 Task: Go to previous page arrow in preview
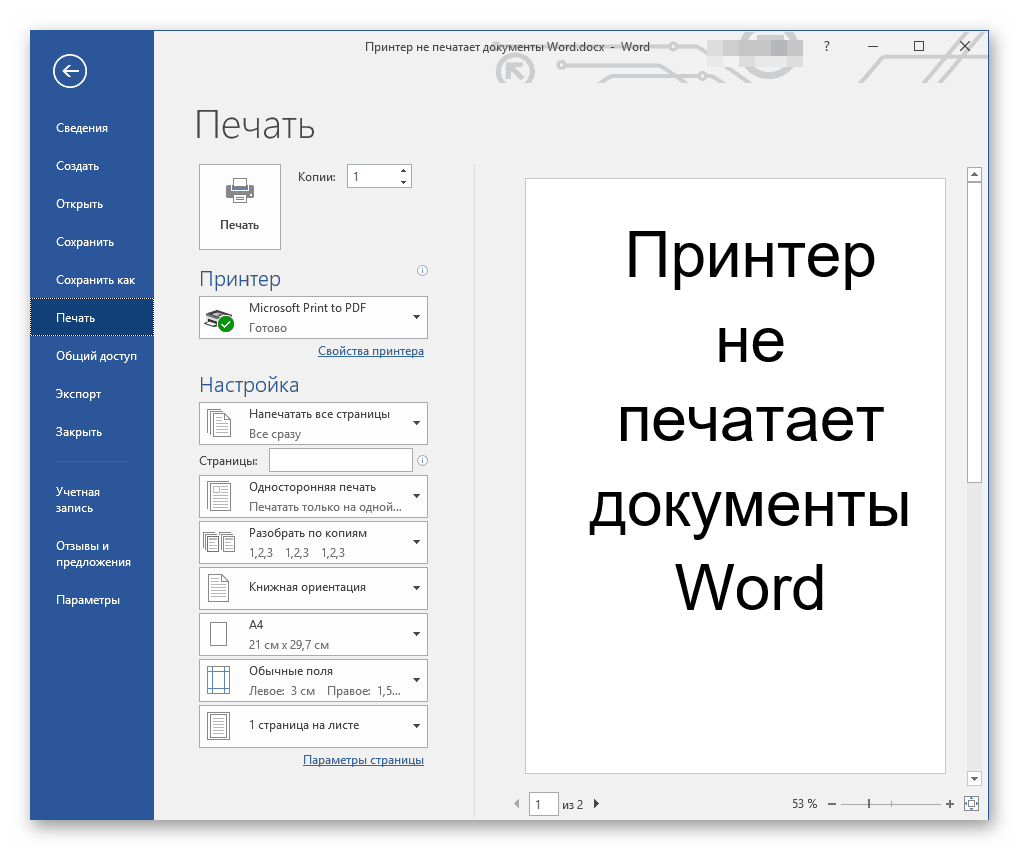coord(517,804)
